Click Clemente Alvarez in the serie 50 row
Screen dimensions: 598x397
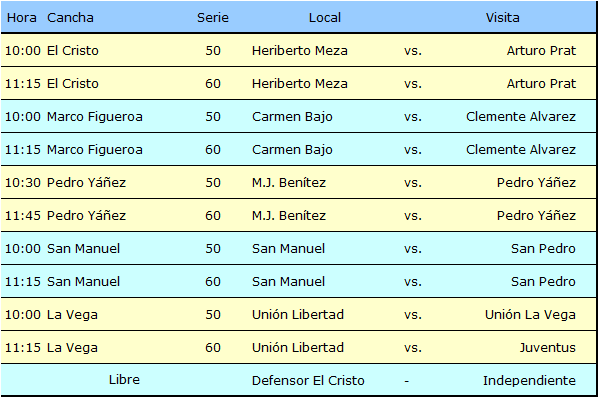click(521, 117)
